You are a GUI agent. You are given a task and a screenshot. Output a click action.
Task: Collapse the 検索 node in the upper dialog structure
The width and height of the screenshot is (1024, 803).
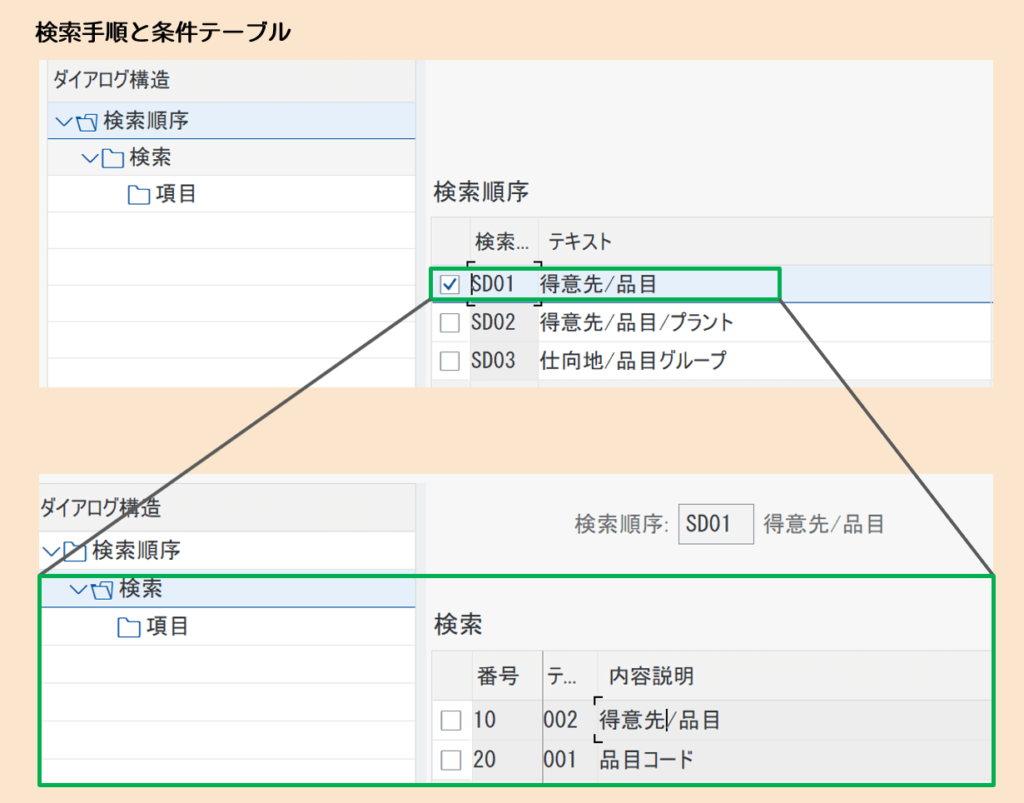pyautogui.click(x=90, y=157)
